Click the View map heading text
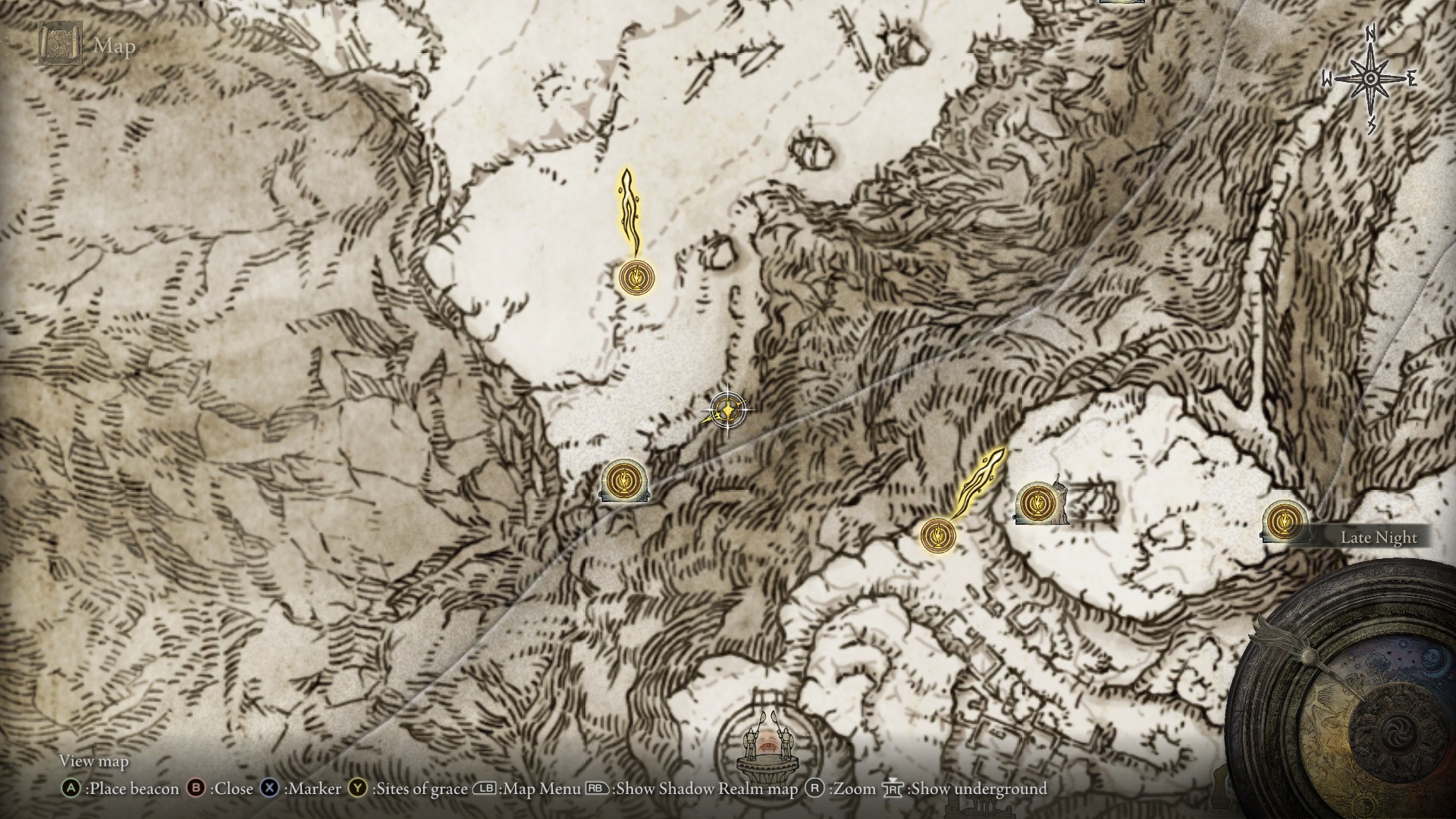This screenshot has height=819, width=1456. point(94,761)
